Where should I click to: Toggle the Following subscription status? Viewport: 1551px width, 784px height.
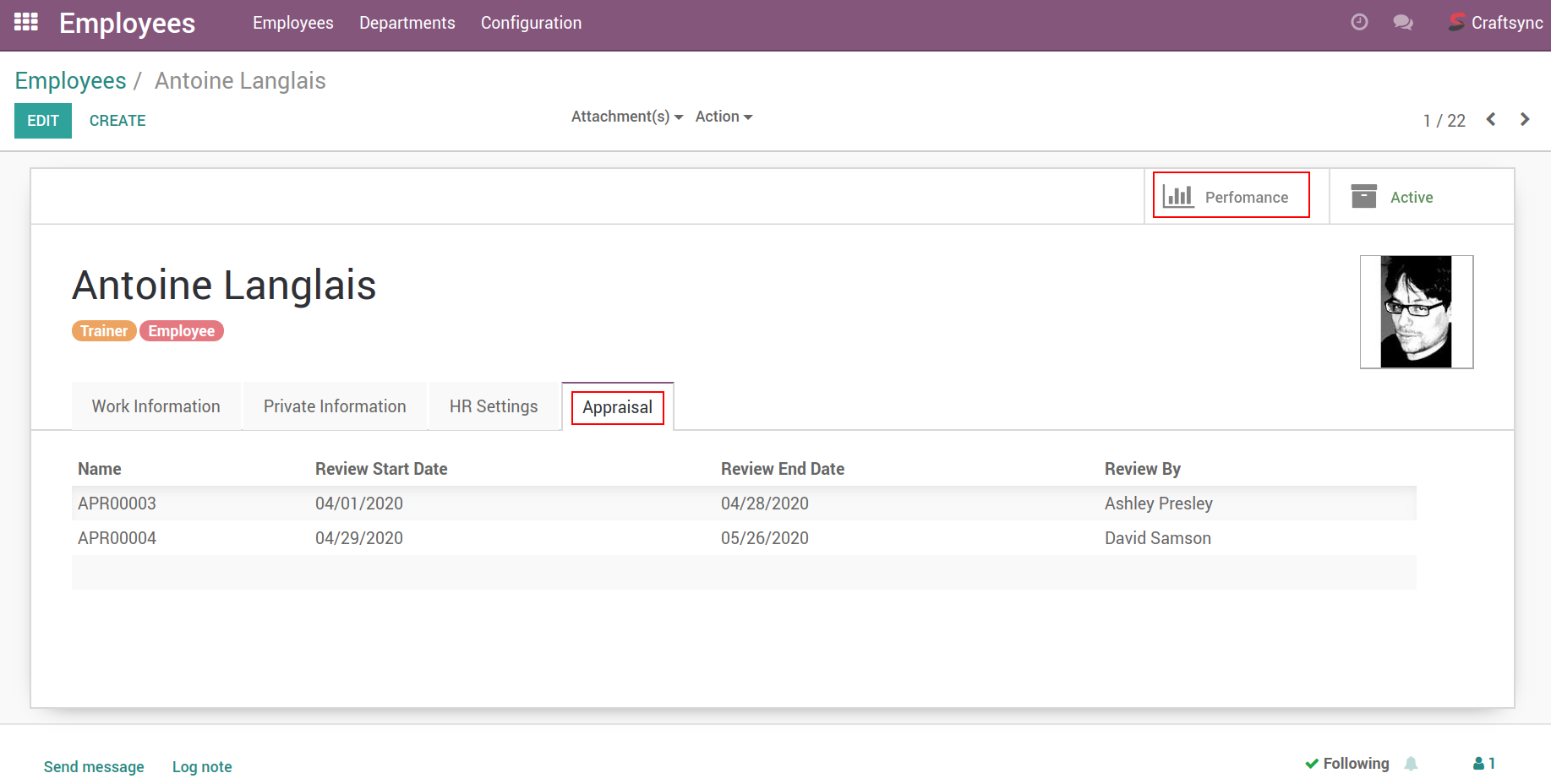1347,764
